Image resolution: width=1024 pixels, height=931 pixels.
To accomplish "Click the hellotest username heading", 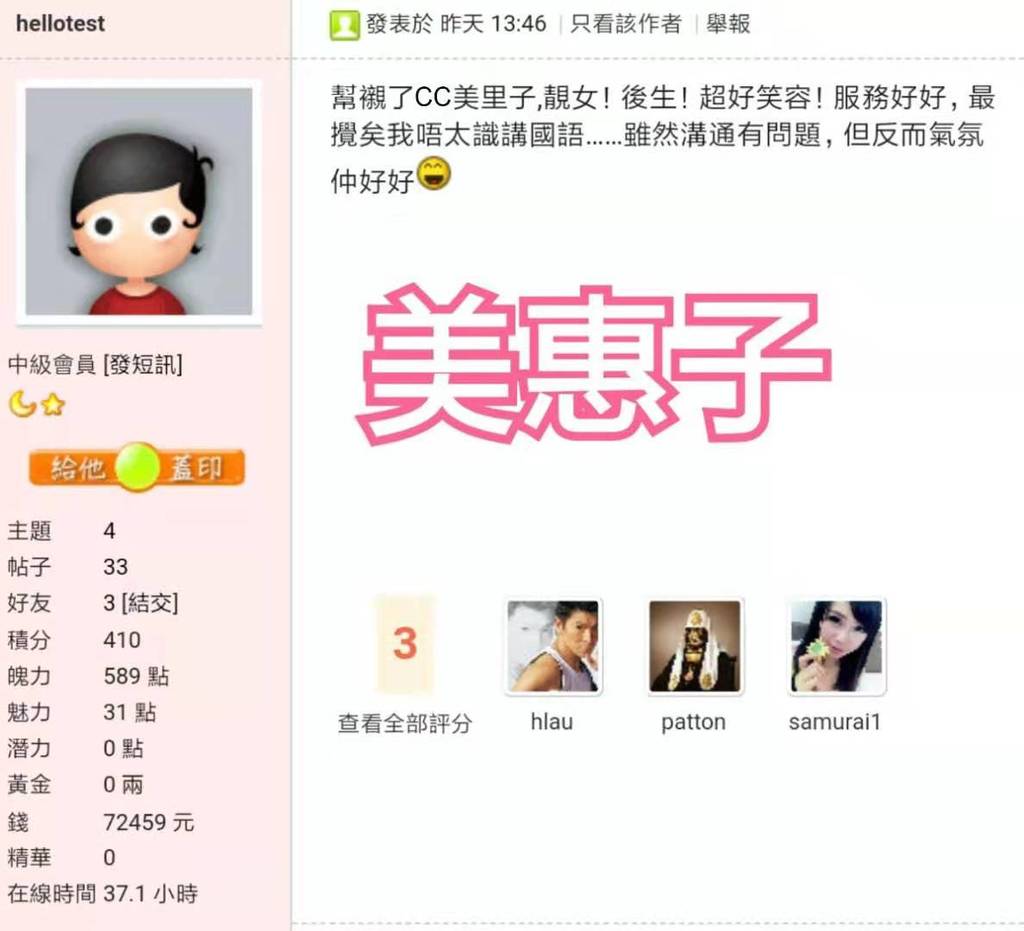I will pyautogui.click(x=60, y=24).
